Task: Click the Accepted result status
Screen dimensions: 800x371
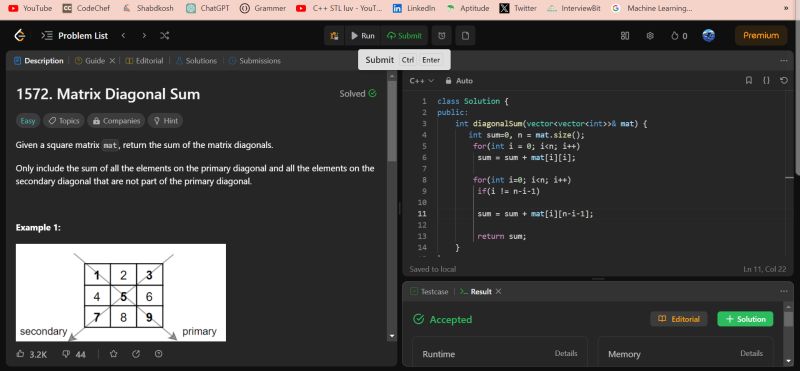Action: click(442, 319)
